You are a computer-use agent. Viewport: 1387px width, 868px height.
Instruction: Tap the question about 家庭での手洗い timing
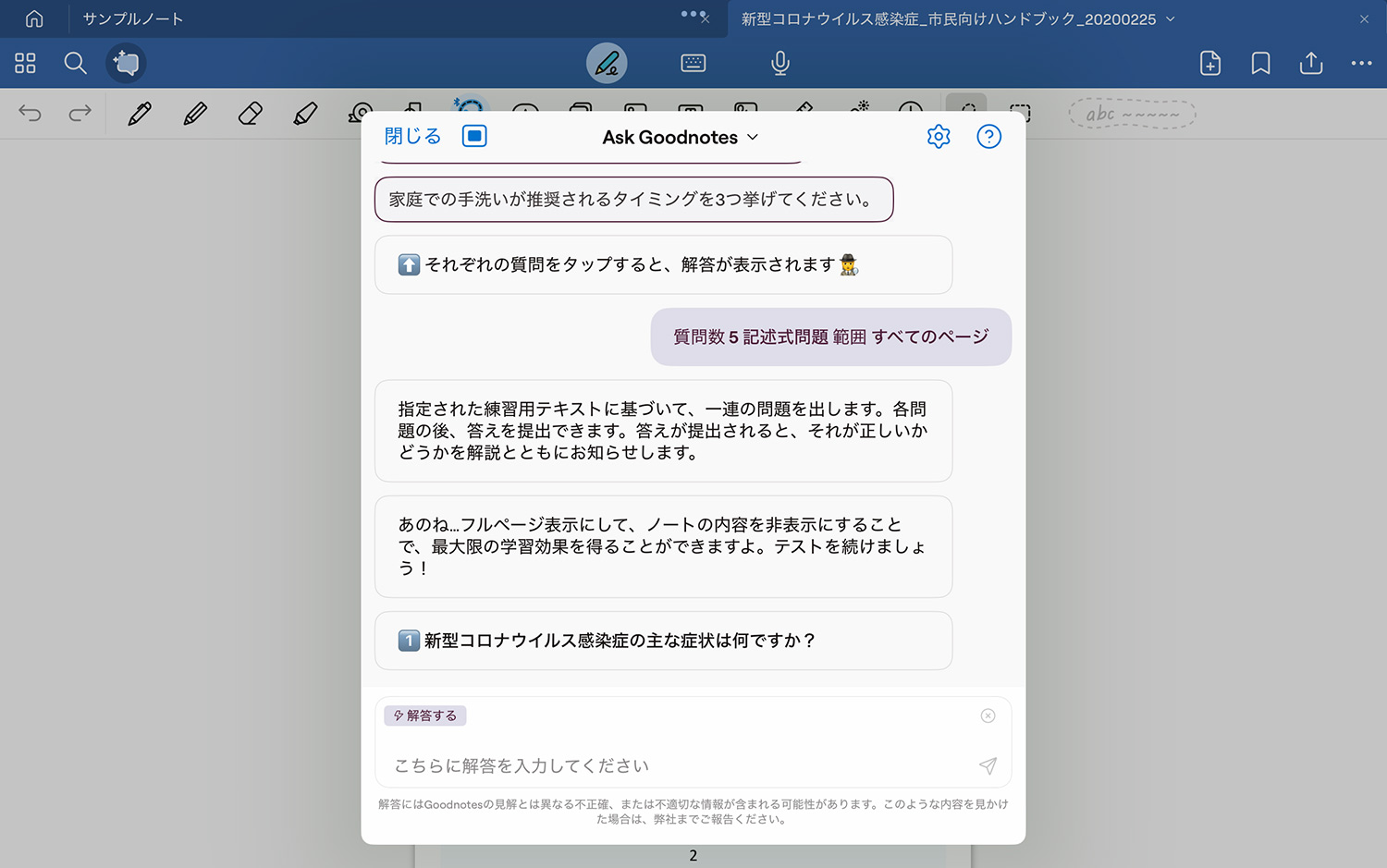point(633,200)
